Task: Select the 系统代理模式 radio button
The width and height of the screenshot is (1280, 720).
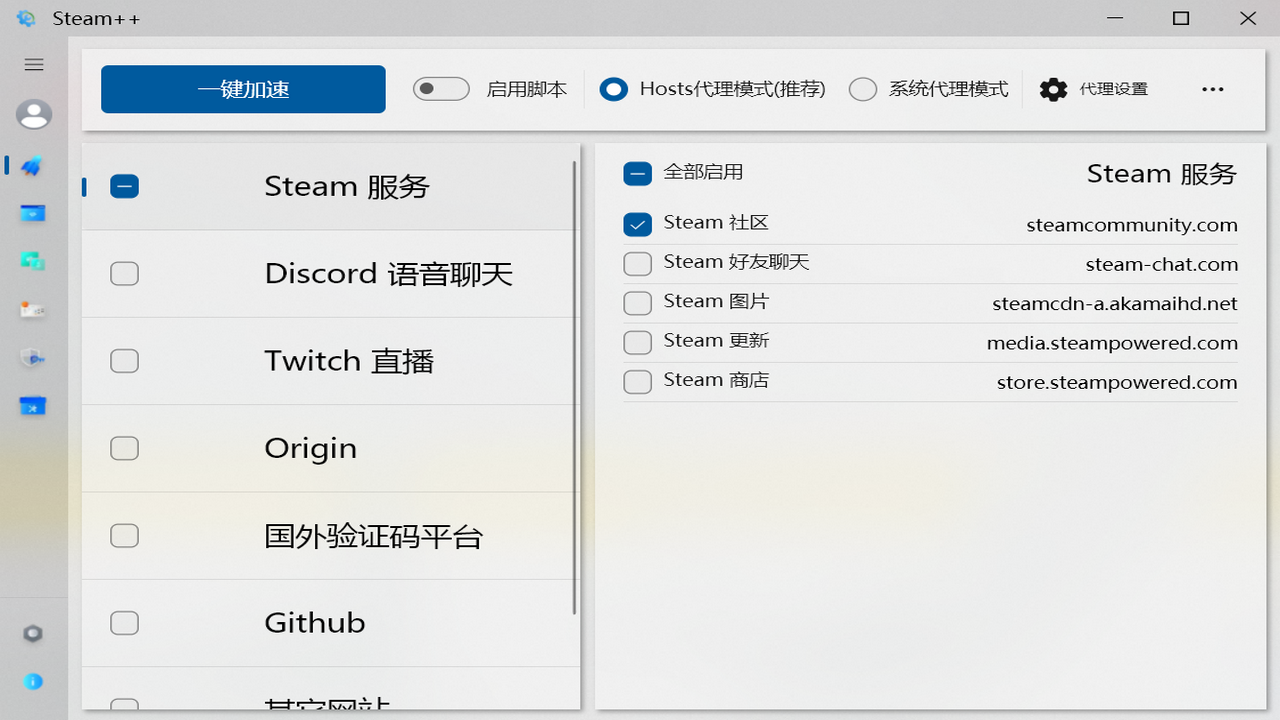Action: pos(863,89)
